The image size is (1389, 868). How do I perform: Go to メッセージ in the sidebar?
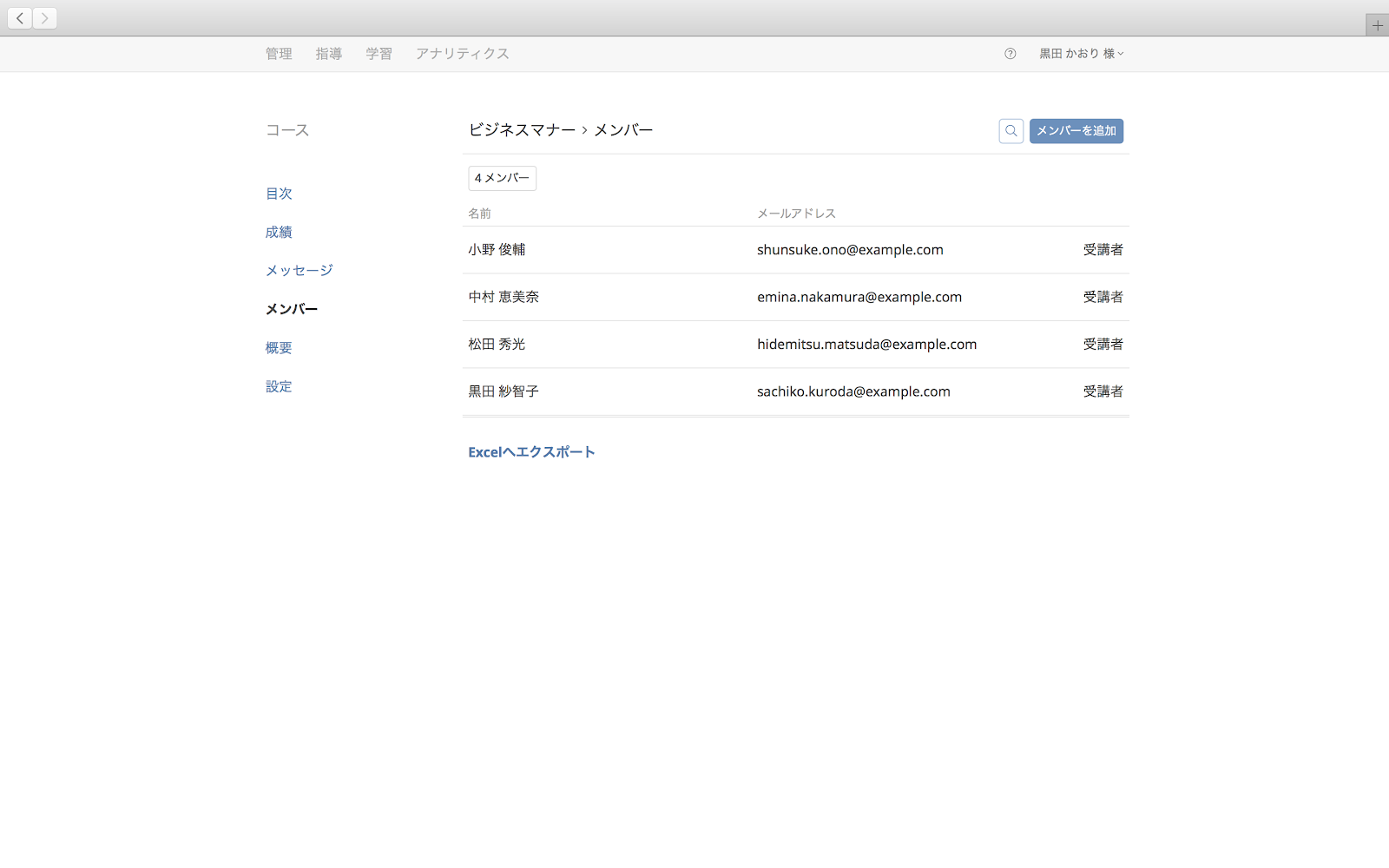tap(299, 271)
